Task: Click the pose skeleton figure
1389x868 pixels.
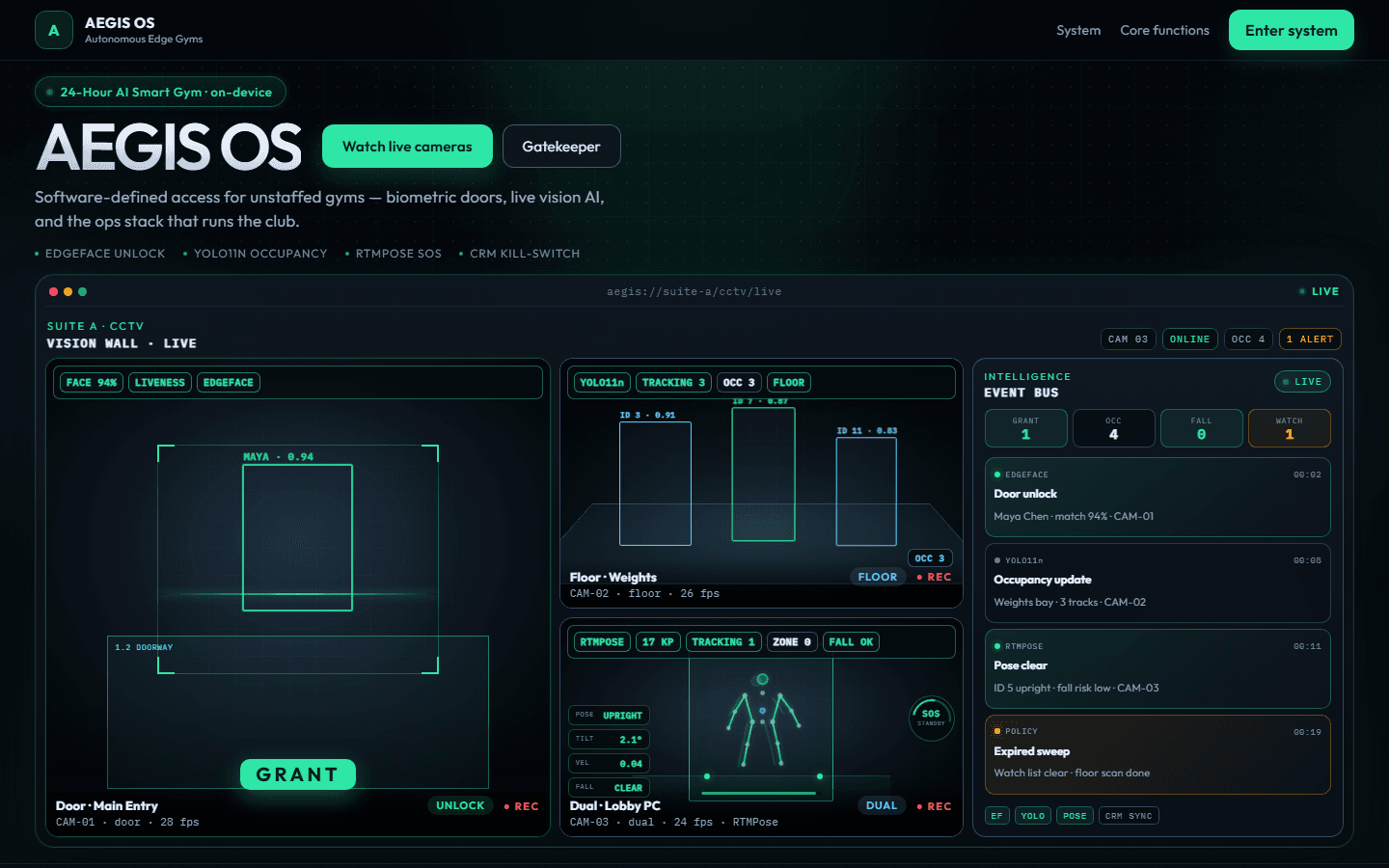Action: (762, 721)
